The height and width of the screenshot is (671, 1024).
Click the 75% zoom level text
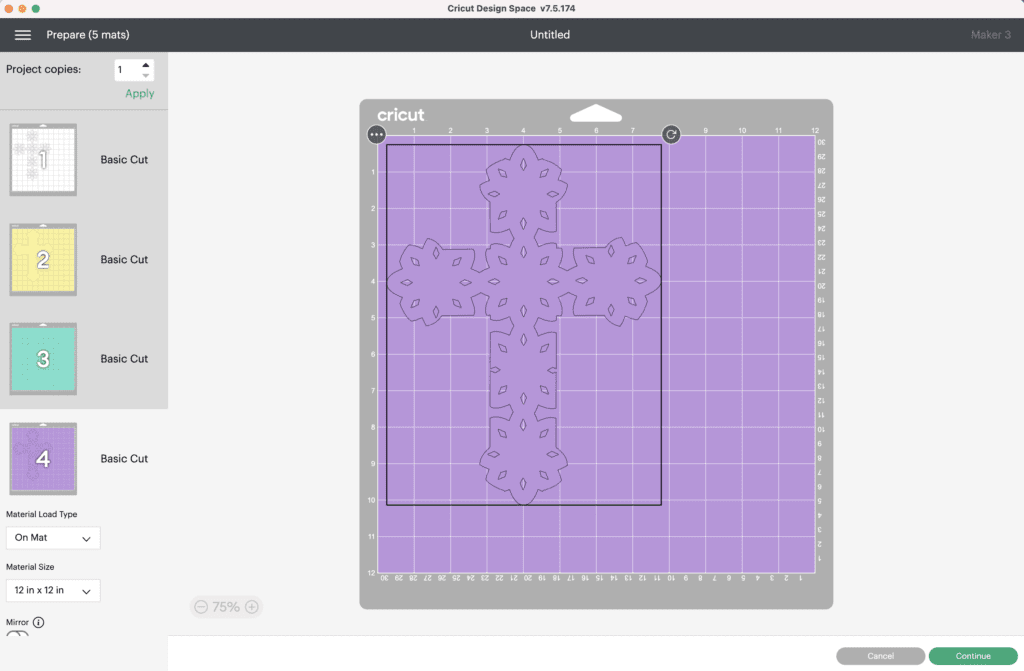pyautogui.click(x=226, y=607)
